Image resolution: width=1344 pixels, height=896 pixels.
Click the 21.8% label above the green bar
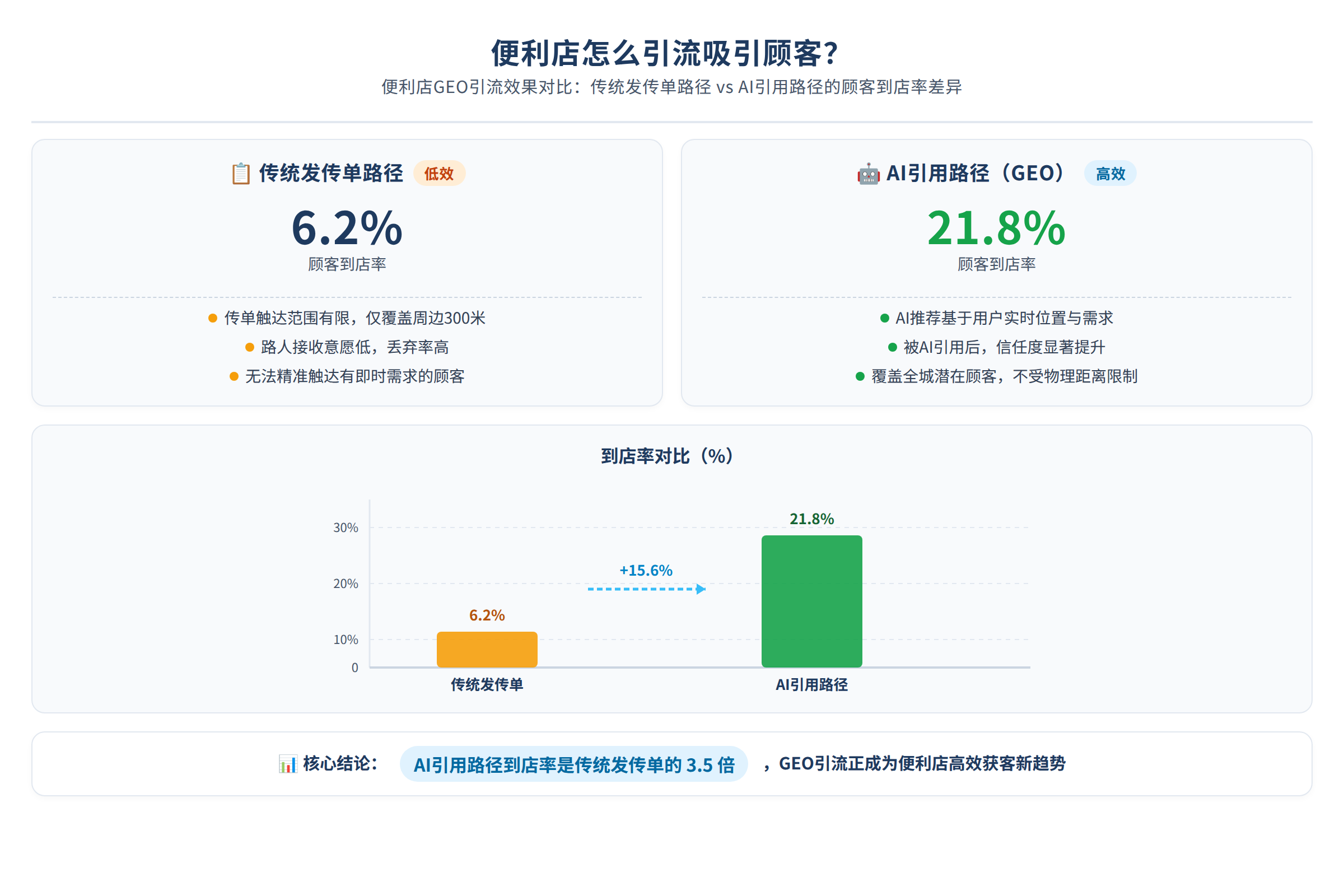point(811,519)
